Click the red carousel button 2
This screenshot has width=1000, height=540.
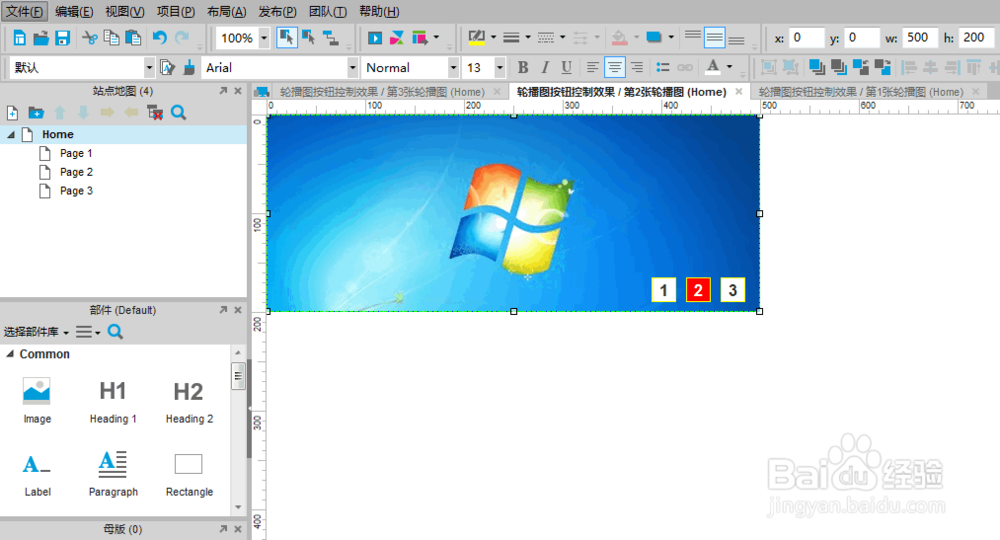pyautogui.click(x=698, y=290)
